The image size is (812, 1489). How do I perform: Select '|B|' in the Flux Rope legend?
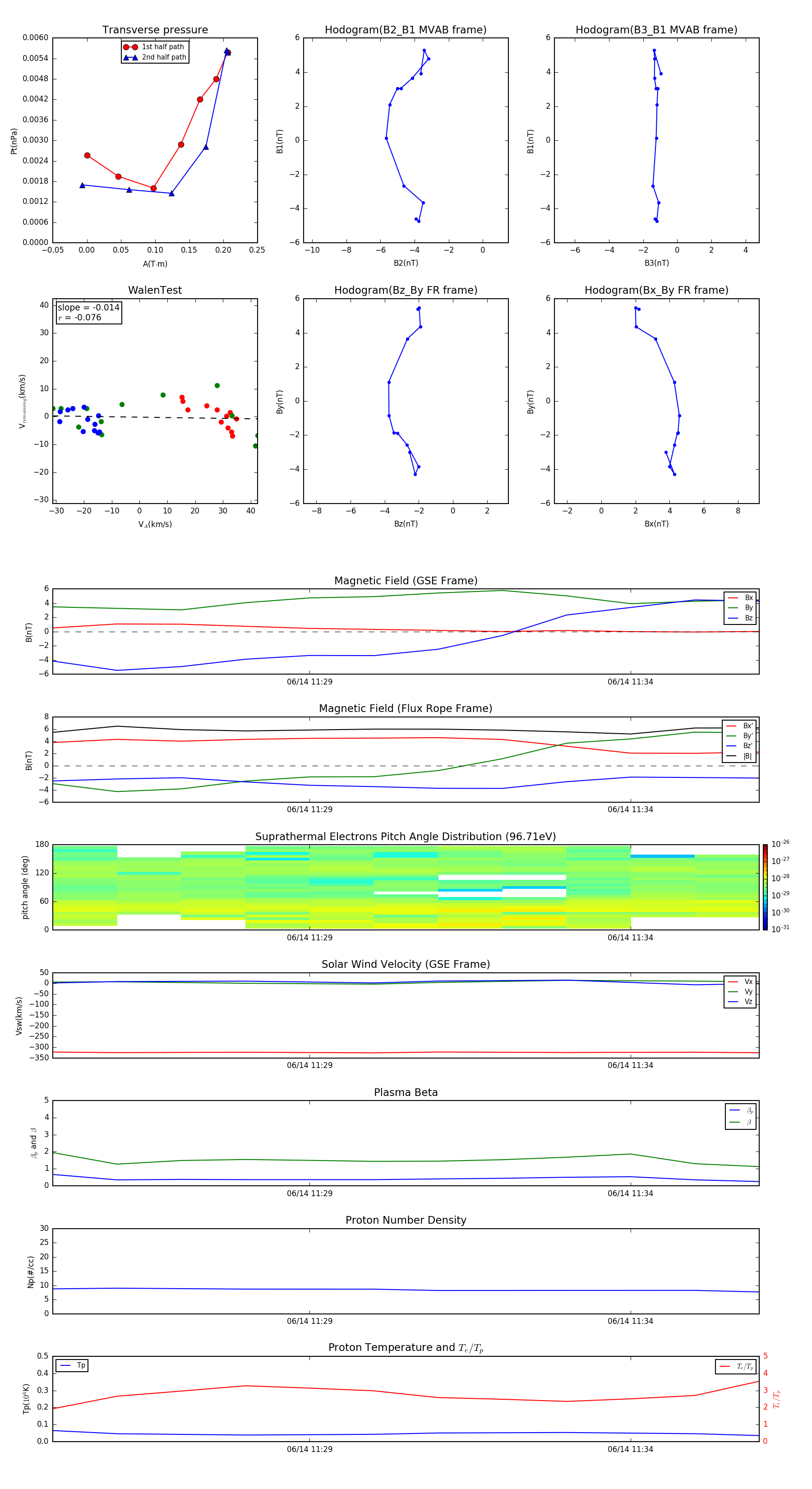pos(739,756)
